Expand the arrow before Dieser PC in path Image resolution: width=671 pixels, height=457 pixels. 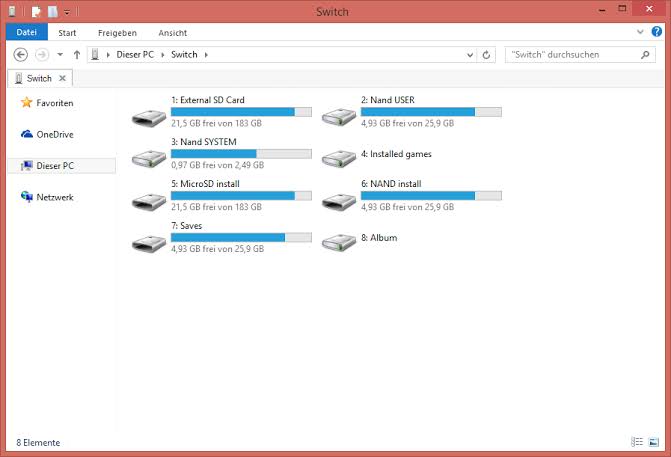108,55
